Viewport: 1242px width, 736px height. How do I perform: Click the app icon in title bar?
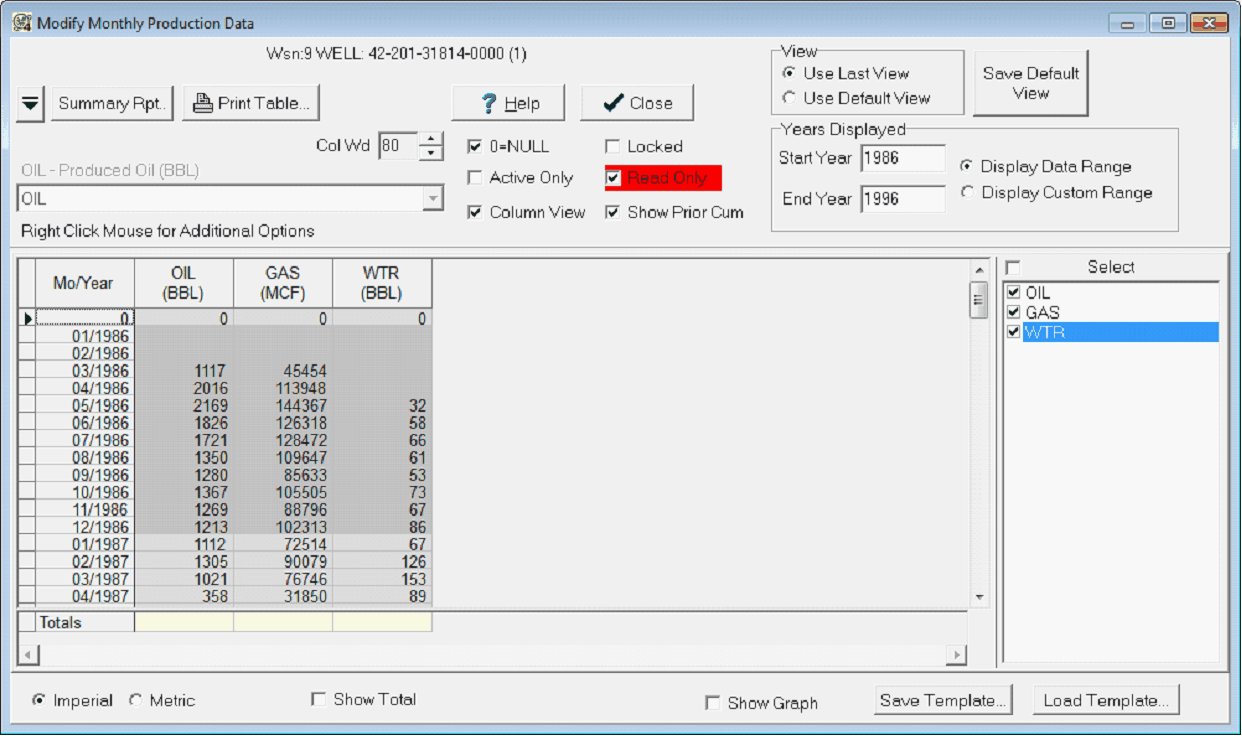(x=21, y=23)
